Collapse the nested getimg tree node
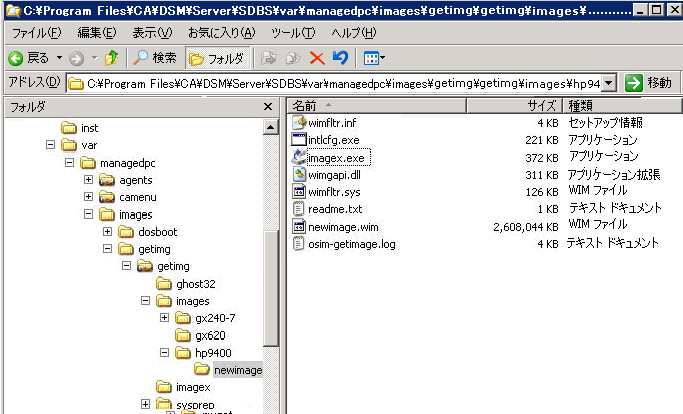This screenshot has width=683, height=414. (126, 265)
